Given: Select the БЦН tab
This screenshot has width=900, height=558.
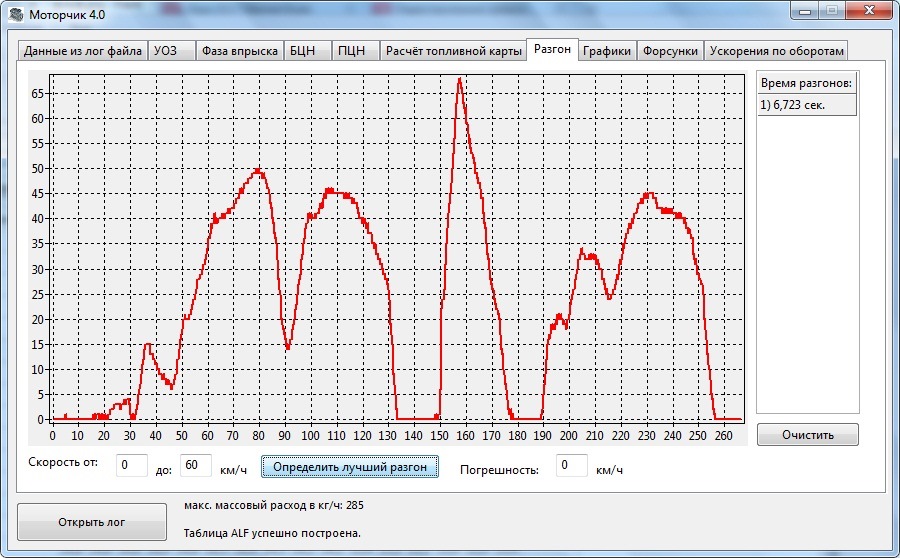Looking at the screenshot, I should tap(308, 51).
